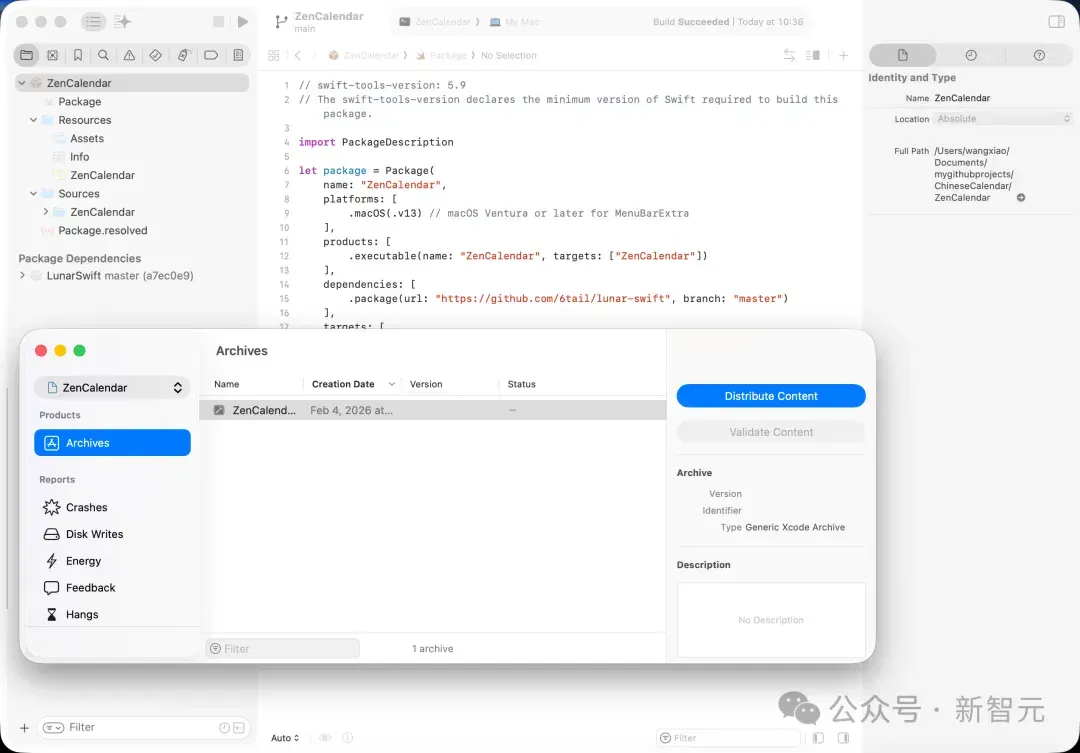The width and height of the screenshot is (1080, 753).
Task: Open the Debug navigator icon
Action: pyautogui.click(x=183, y=55)
